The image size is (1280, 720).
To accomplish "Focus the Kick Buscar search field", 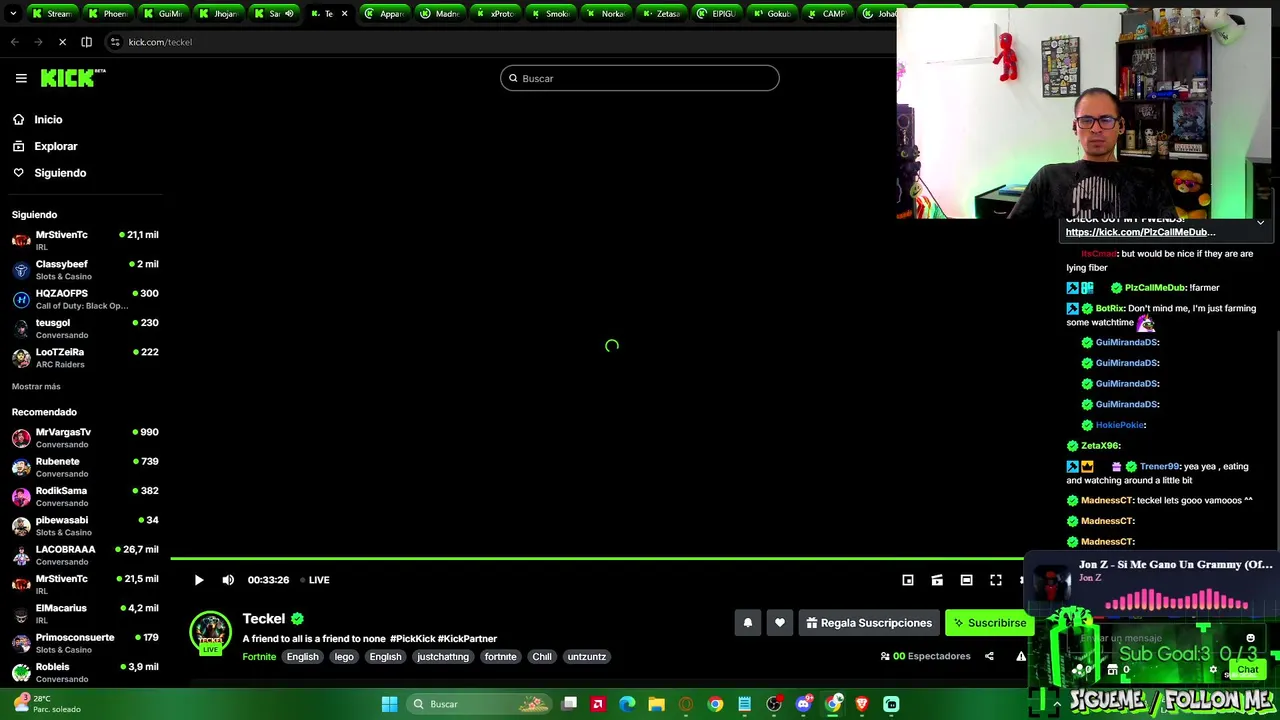I will click(x=639, y=78).
